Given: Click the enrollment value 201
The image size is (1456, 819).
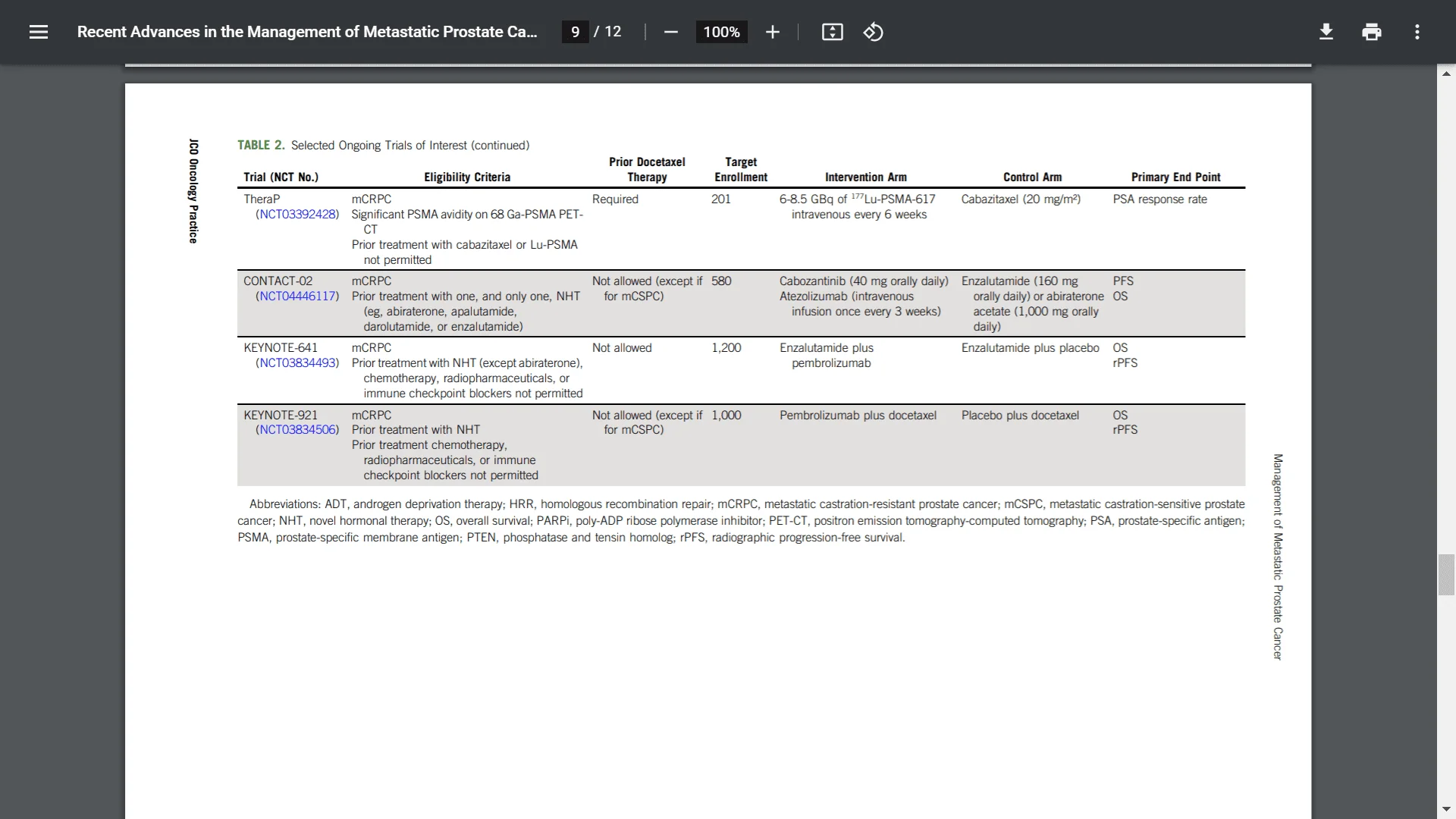Looking at the screenshot, I should [x=721, y=199].
